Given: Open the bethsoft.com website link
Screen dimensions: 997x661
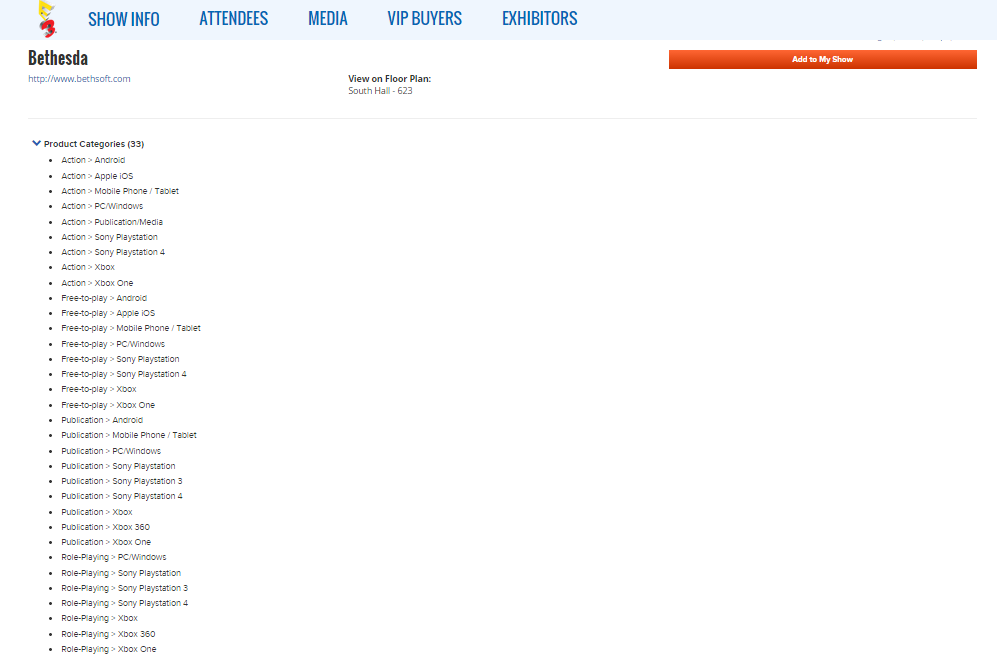Looking at the screenshot, I should click(79, 79).
